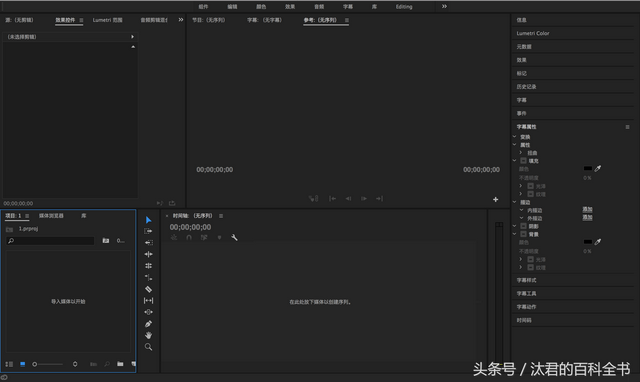Show more workspaces via top overflow chevron
The width and height of the screenshot is (640, 382).
(444, 6)
